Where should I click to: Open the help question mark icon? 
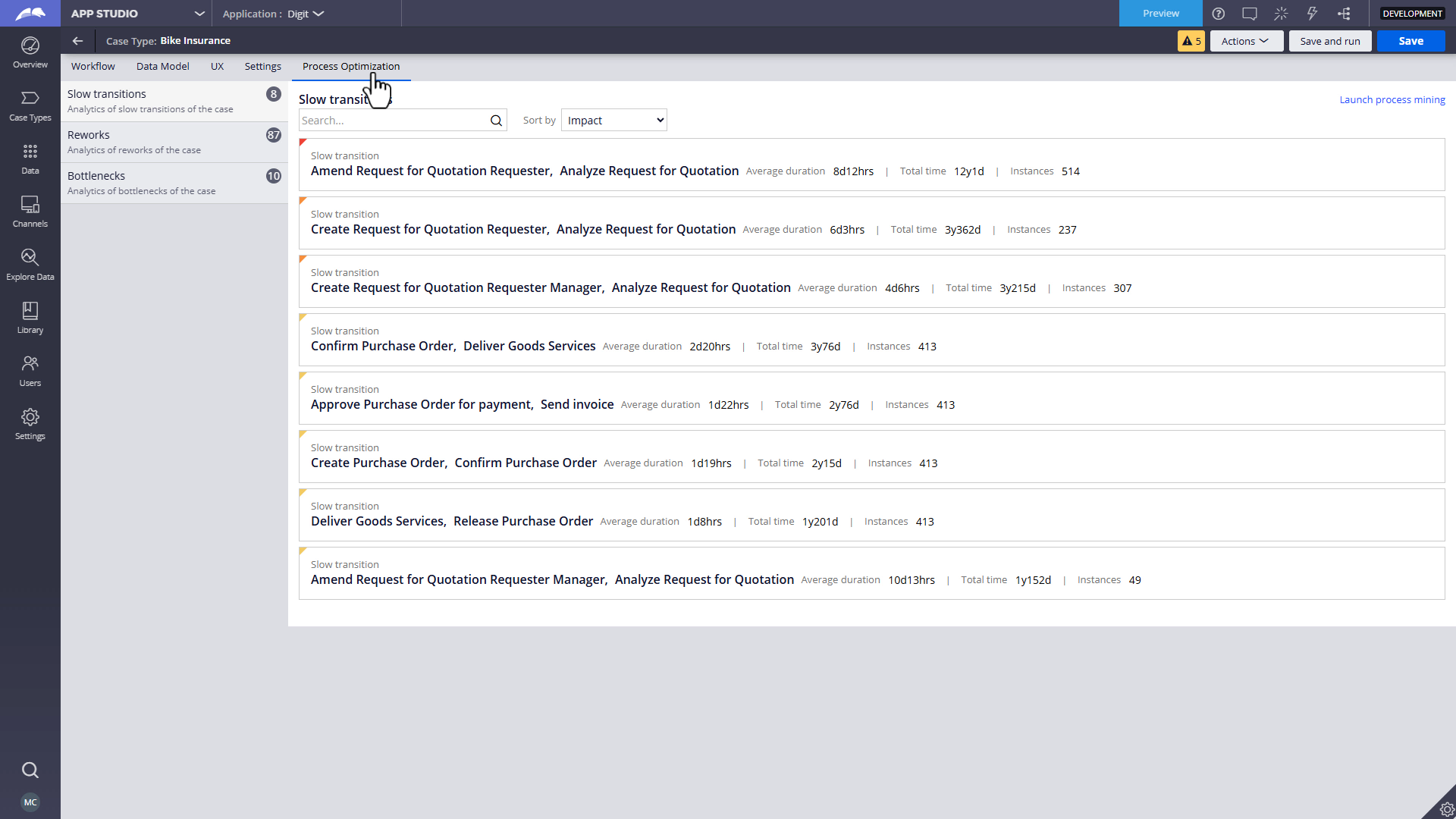pos(1219,13)
